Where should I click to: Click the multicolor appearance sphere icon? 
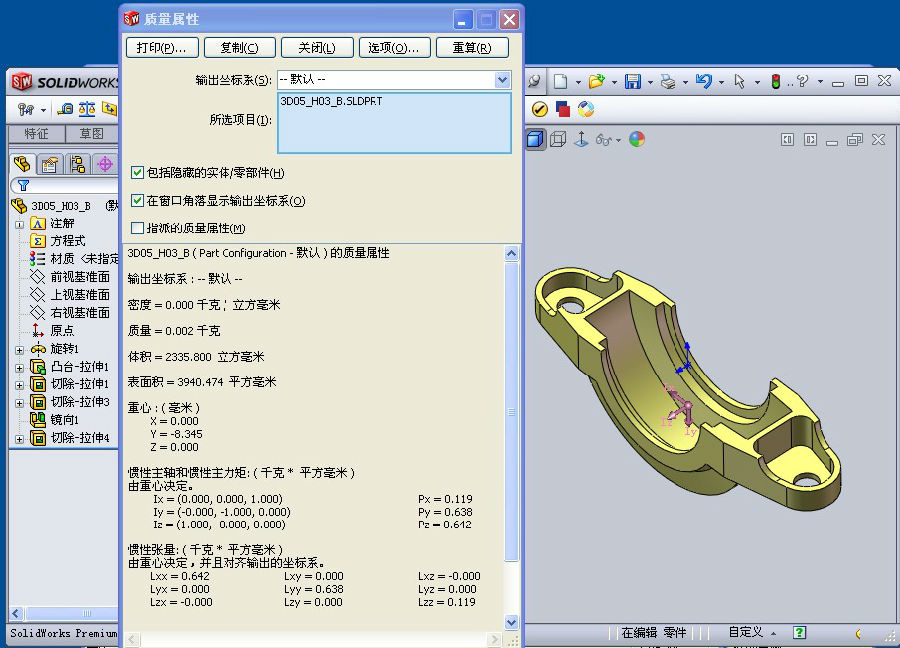(x=637, y=139)
